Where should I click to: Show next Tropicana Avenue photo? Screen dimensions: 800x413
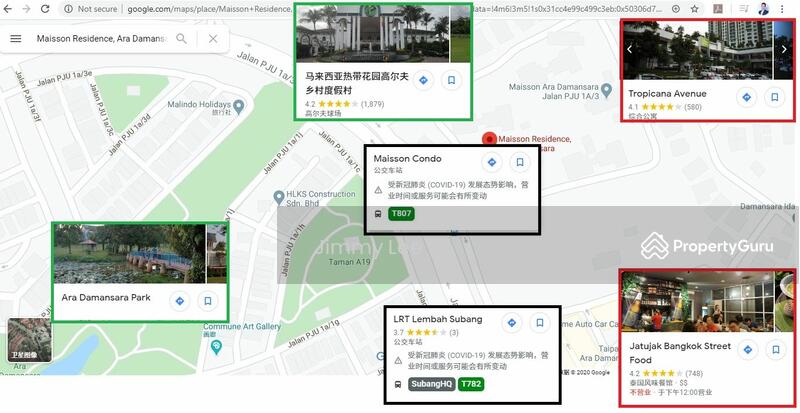[785, 50]
